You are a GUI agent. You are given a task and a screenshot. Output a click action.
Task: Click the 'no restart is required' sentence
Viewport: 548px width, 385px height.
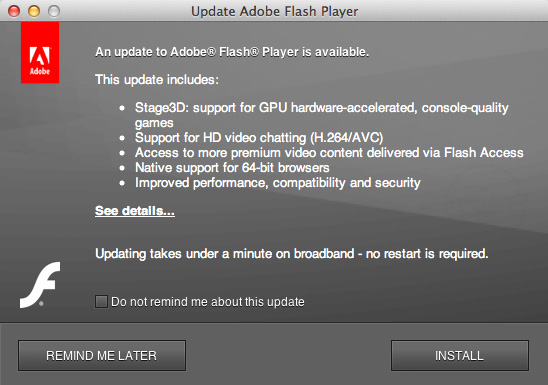[x=291, y=254]
